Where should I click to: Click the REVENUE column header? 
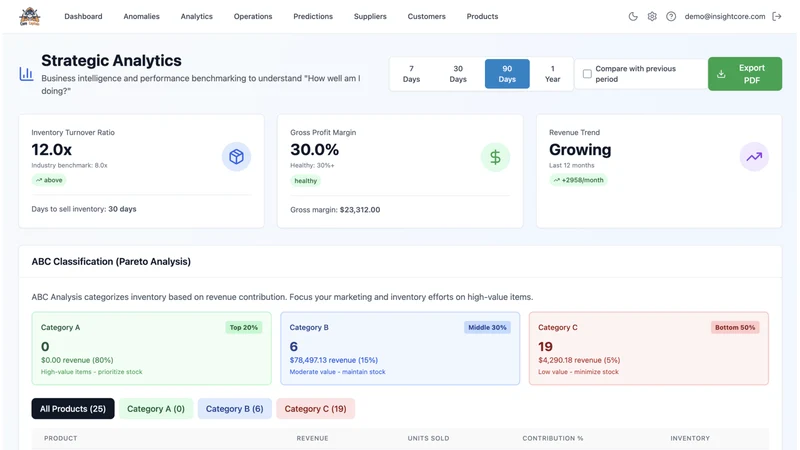tap(312, 438)
